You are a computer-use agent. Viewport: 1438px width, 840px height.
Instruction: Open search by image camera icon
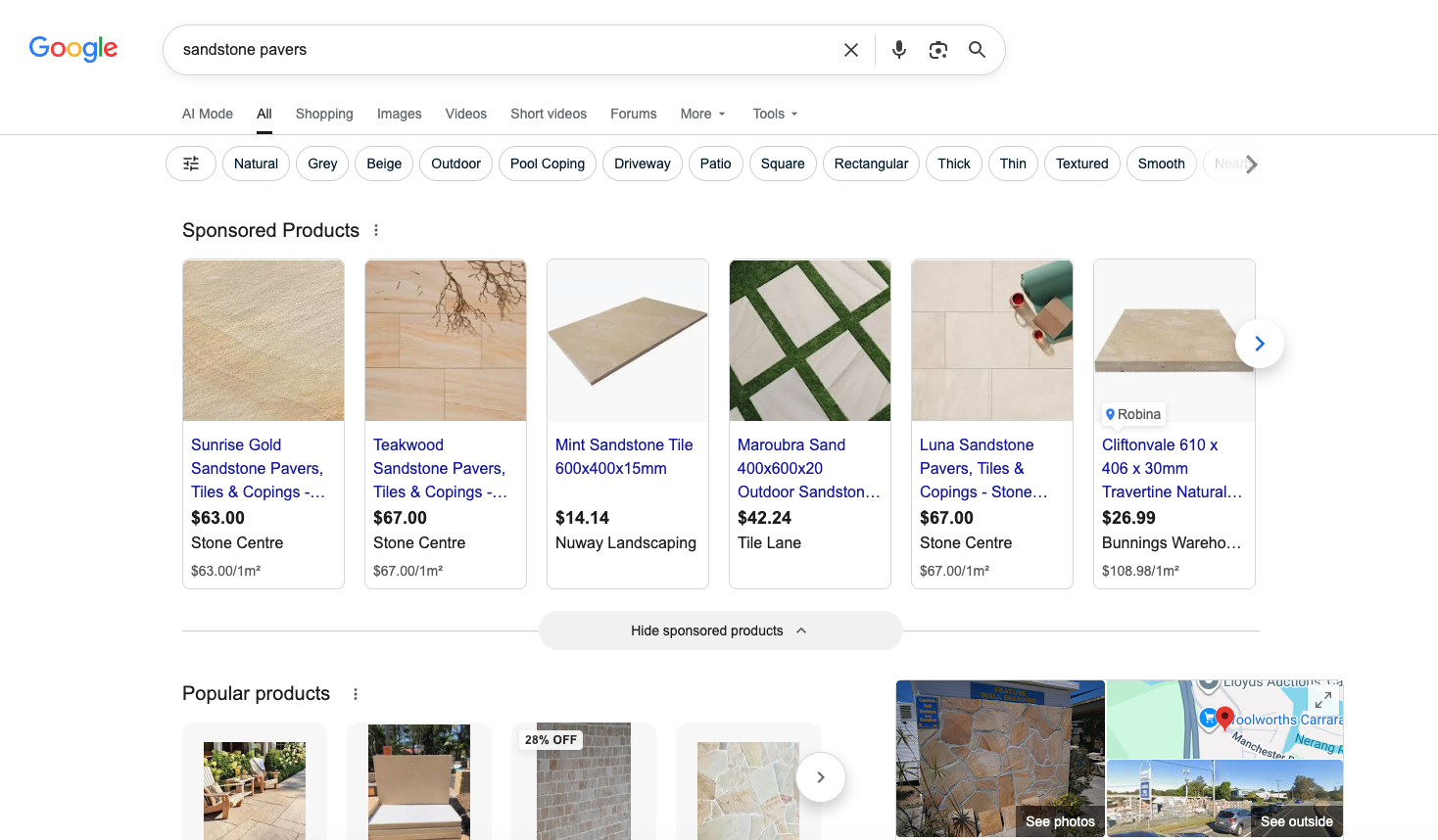tap(937, 50)
